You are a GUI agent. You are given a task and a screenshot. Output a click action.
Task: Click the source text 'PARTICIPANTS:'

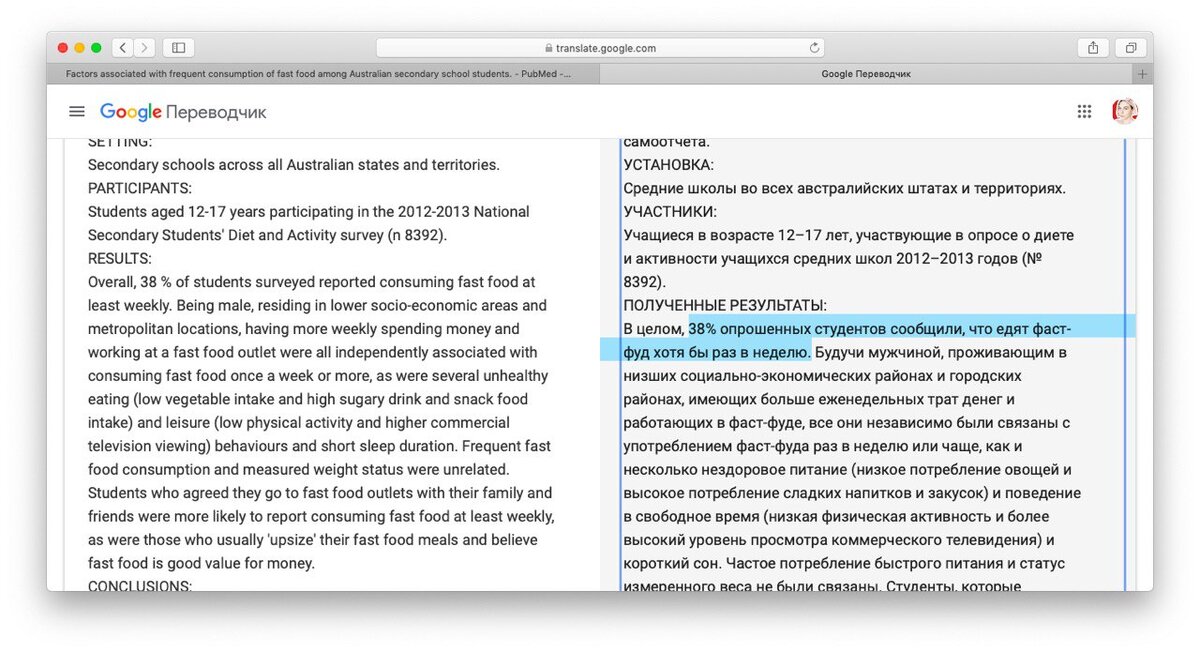[140, 188]
